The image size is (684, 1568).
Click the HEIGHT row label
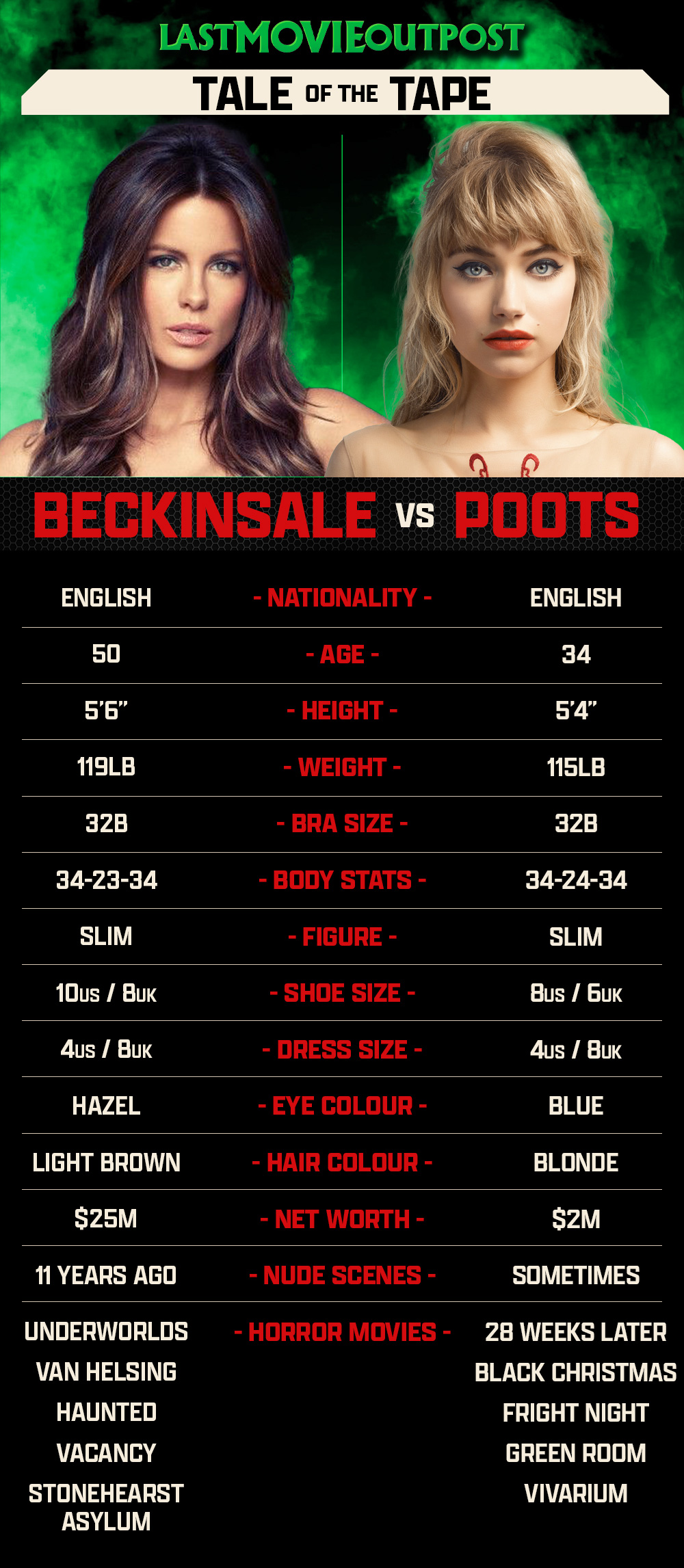[x=342, y=711]
